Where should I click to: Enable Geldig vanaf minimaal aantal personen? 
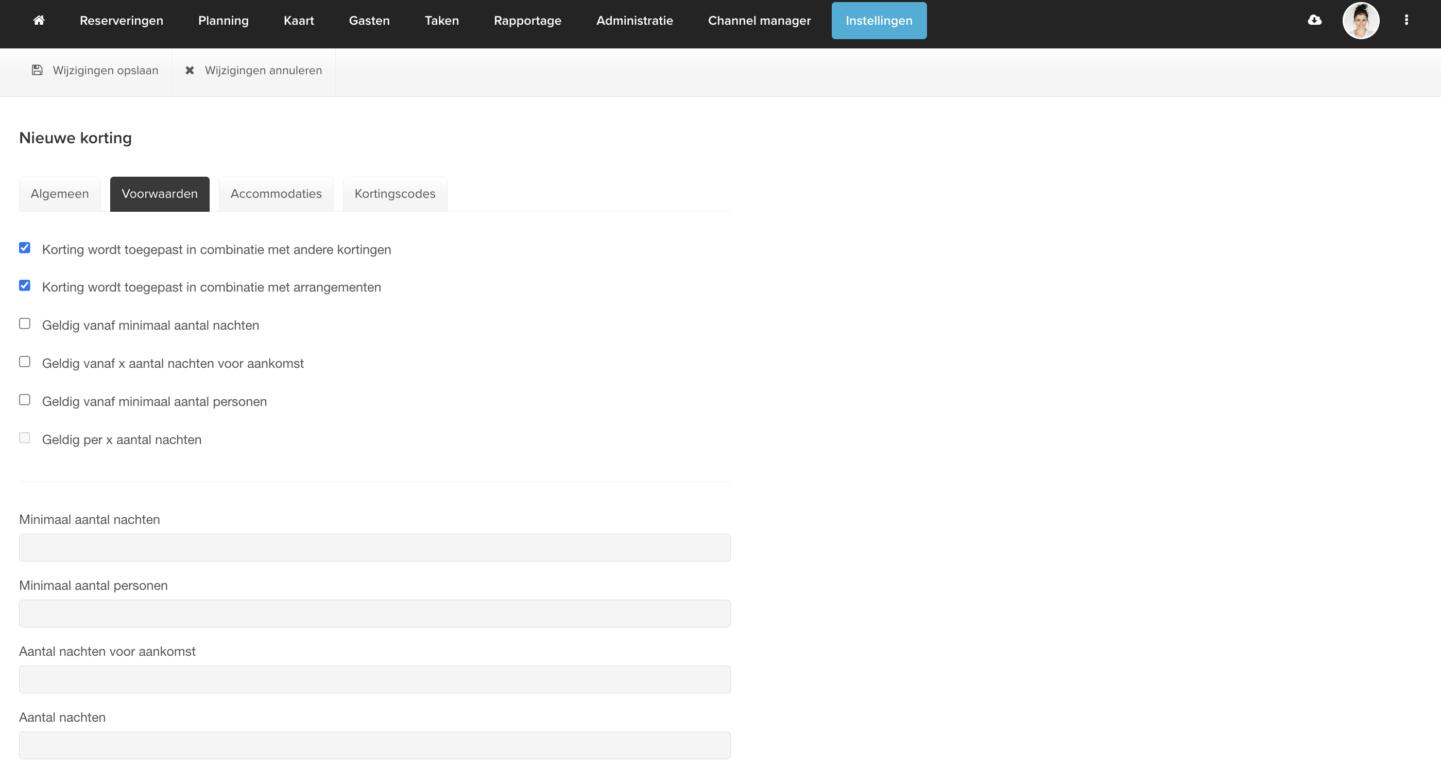[x=25, y=400]
